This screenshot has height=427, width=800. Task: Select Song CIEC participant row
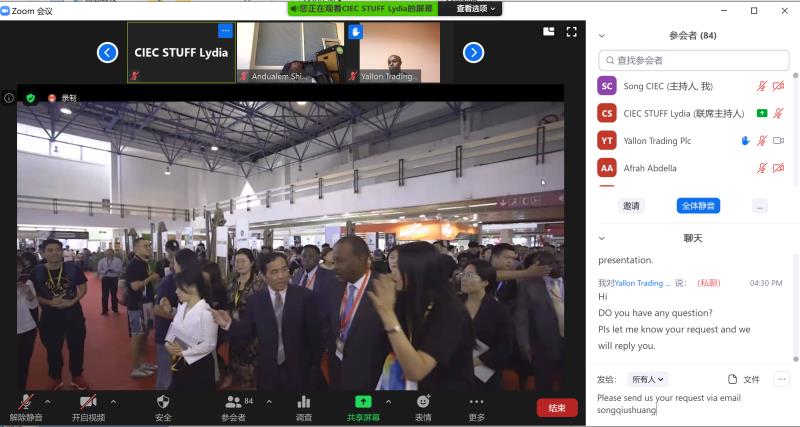click(693, 86)
